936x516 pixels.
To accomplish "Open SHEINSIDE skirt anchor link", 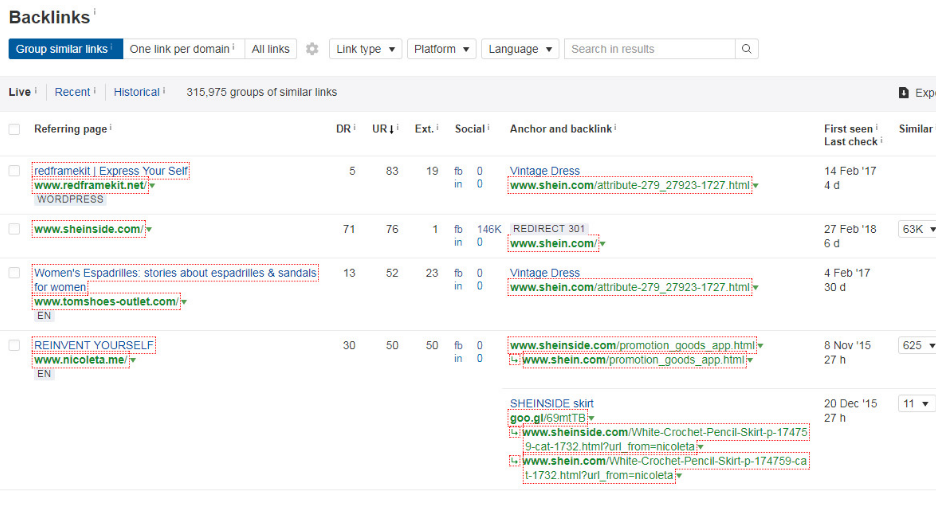I will 552,404.
